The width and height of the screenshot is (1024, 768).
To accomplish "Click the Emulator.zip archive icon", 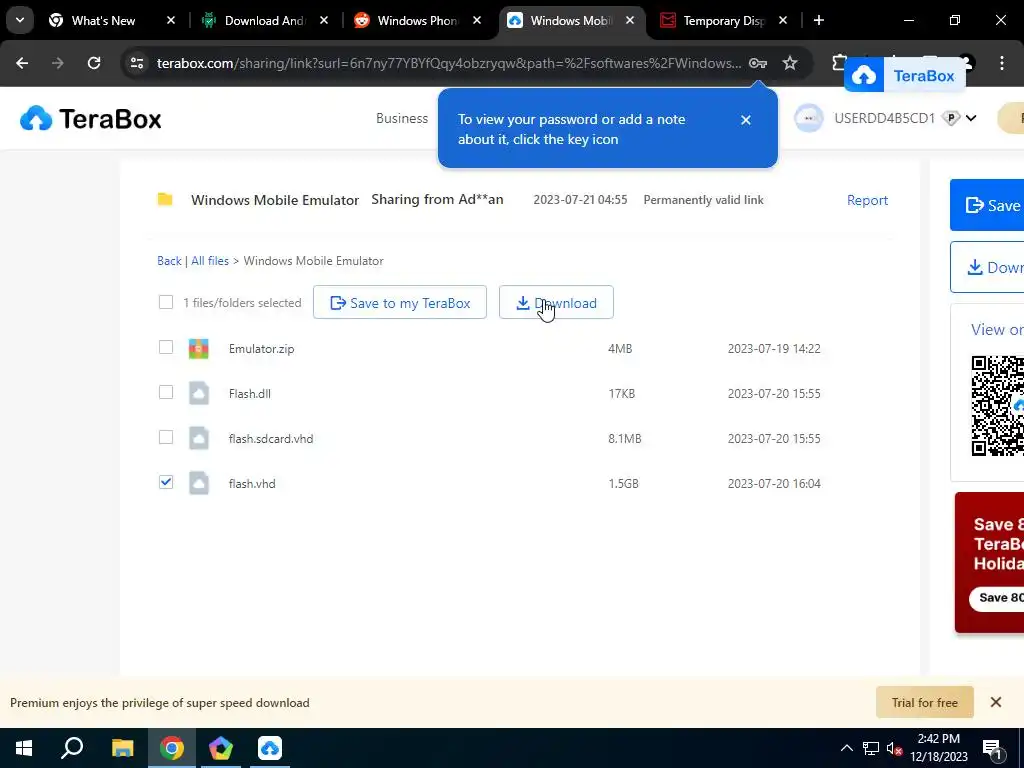I will [199, 349].
